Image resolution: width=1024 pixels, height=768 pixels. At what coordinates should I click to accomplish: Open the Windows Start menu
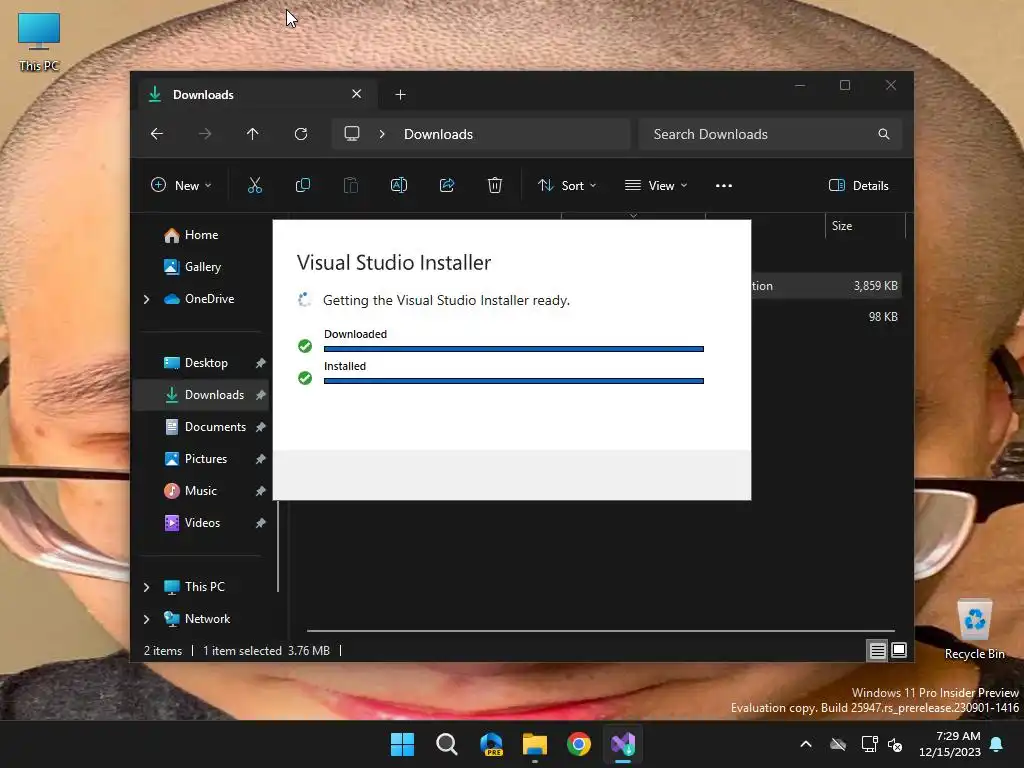coord(402,744)
